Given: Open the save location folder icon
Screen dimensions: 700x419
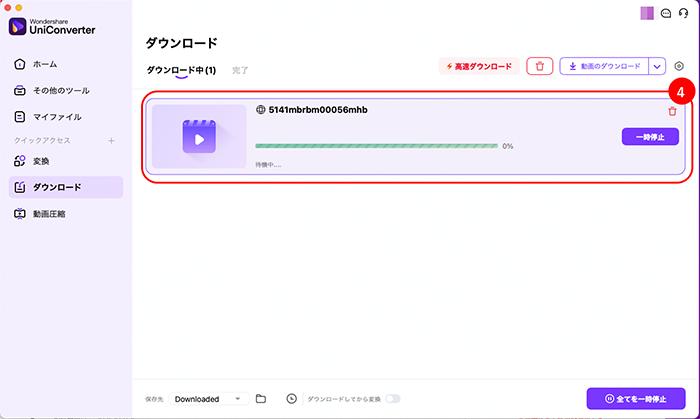Looking at the screenshot, I should coord(260,398).
